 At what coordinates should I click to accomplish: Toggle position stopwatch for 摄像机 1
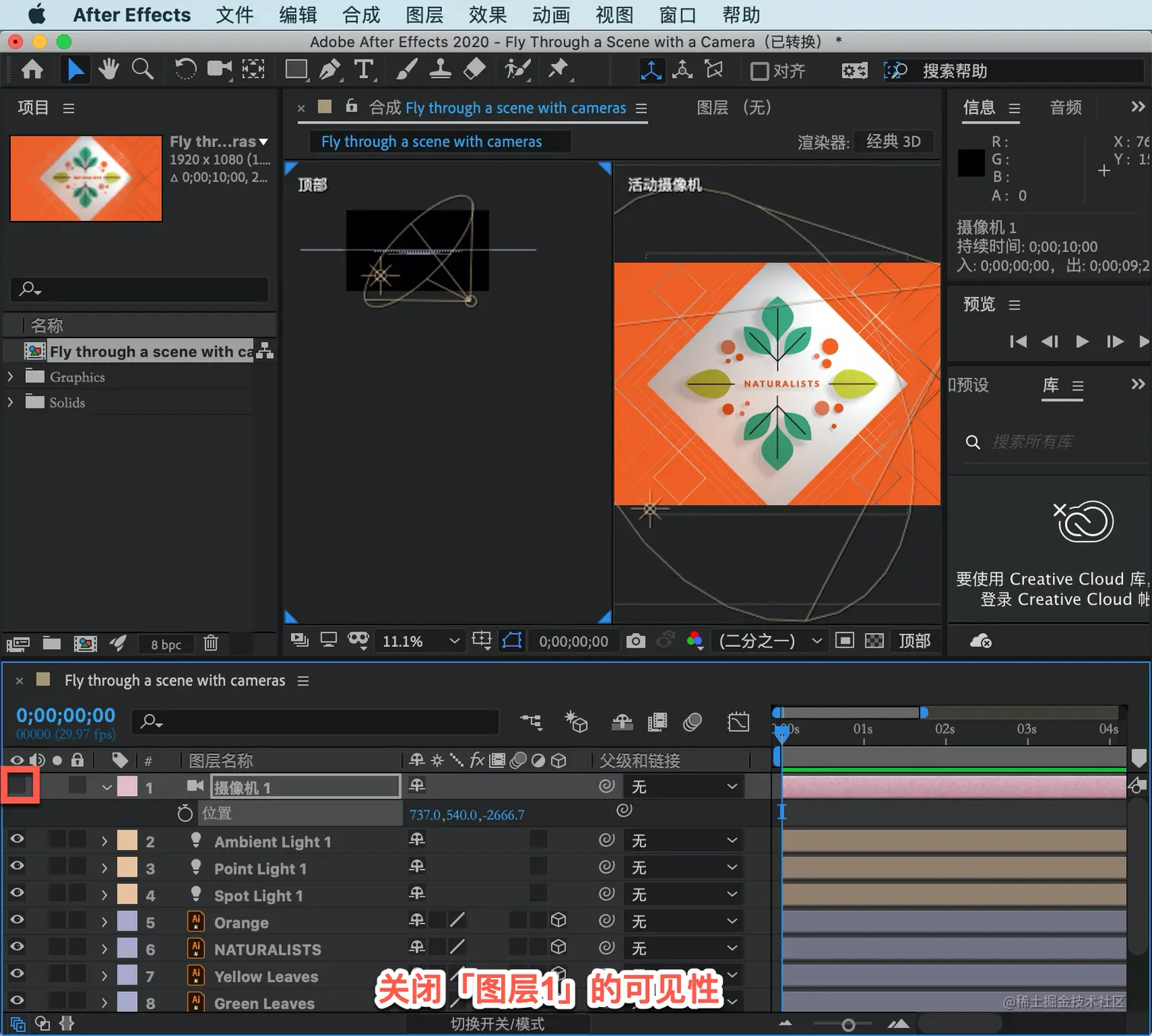(184, 813)
